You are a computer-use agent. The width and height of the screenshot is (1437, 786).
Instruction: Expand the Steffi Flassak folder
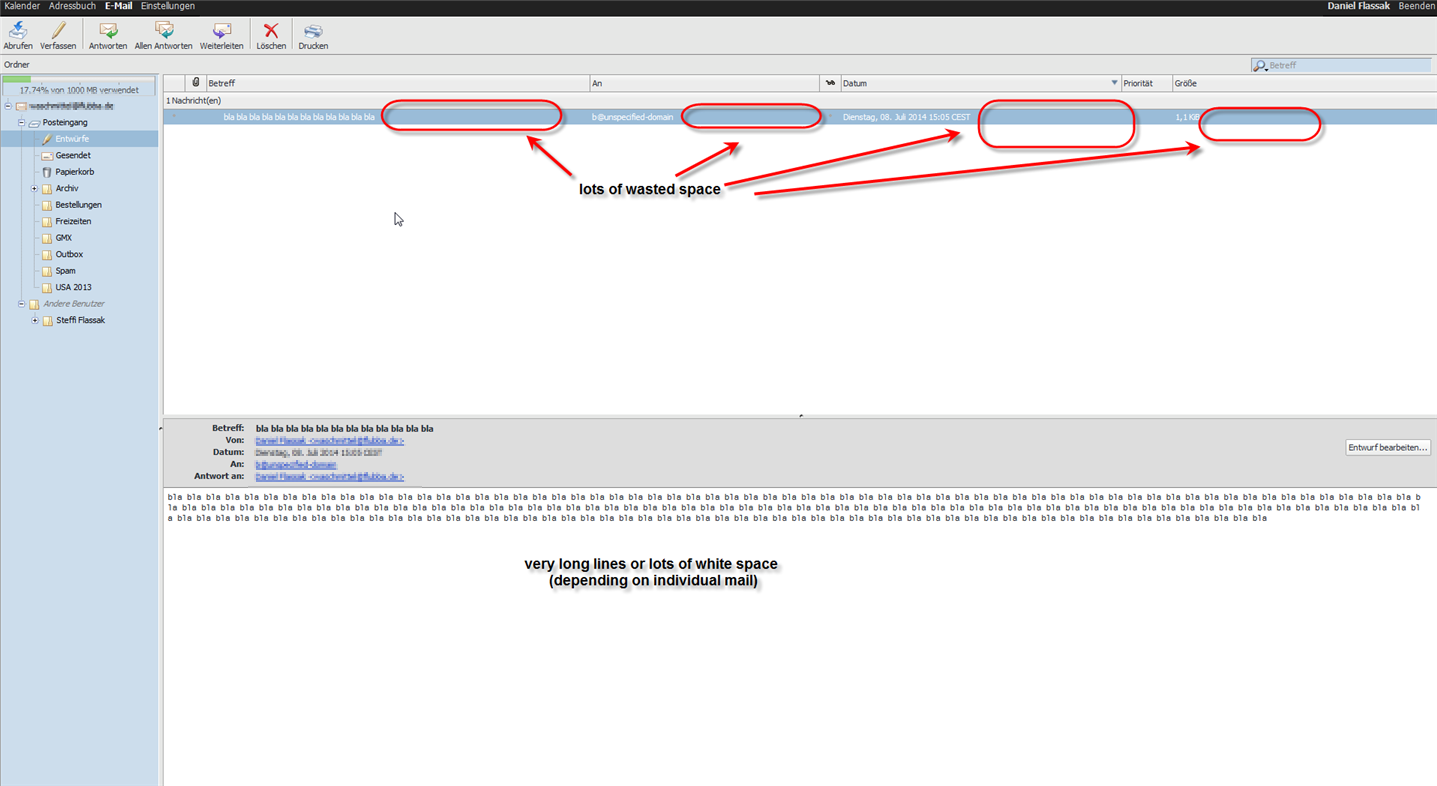pyautogui.click(x=34, y=321)
